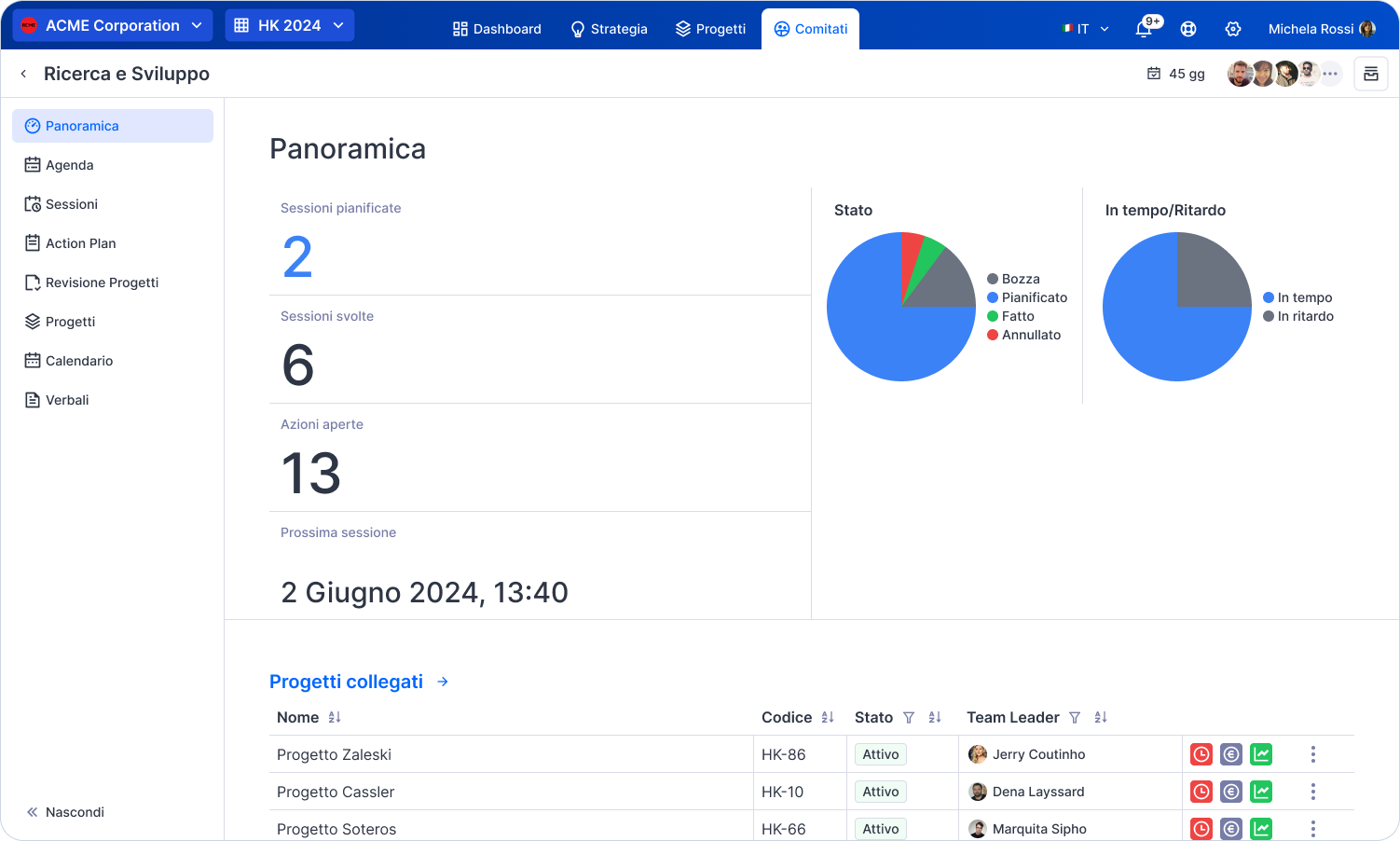Open Revisione Progetti in the sidebar
1400x841 pixels.
[113, 283]
